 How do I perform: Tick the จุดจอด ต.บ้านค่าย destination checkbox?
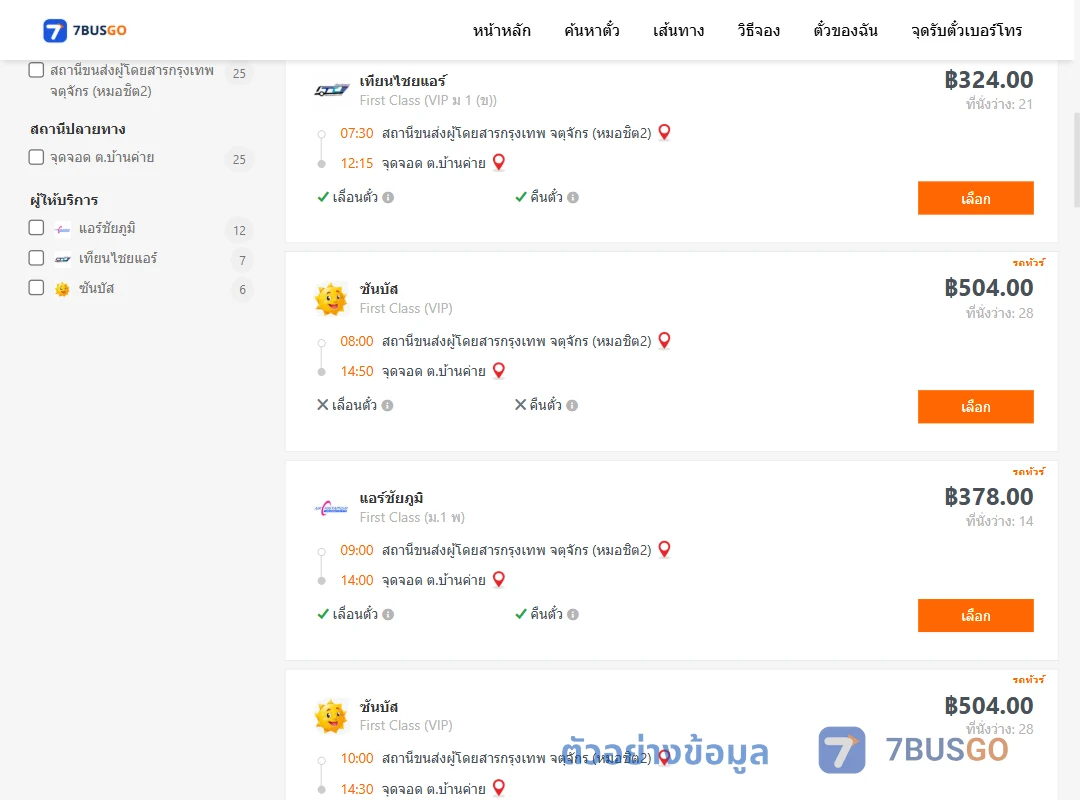[37, 157]
